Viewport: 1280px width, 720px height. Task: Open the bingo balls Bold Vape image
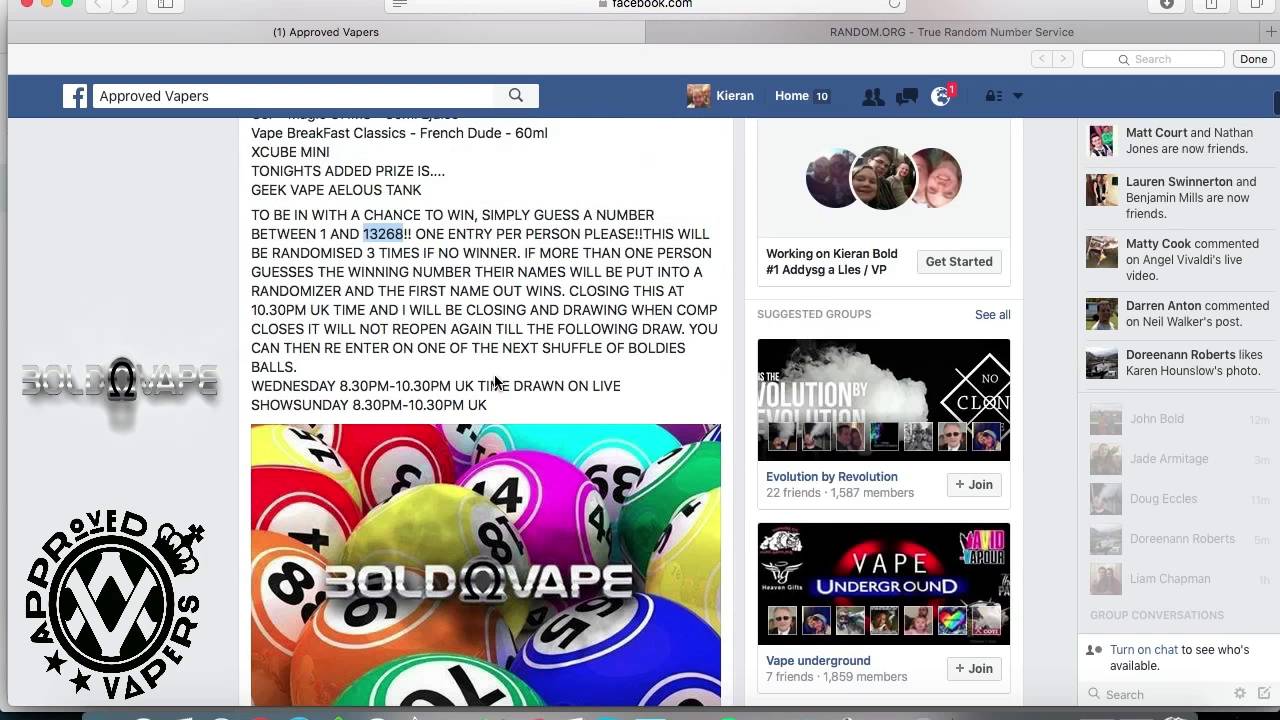486,565
